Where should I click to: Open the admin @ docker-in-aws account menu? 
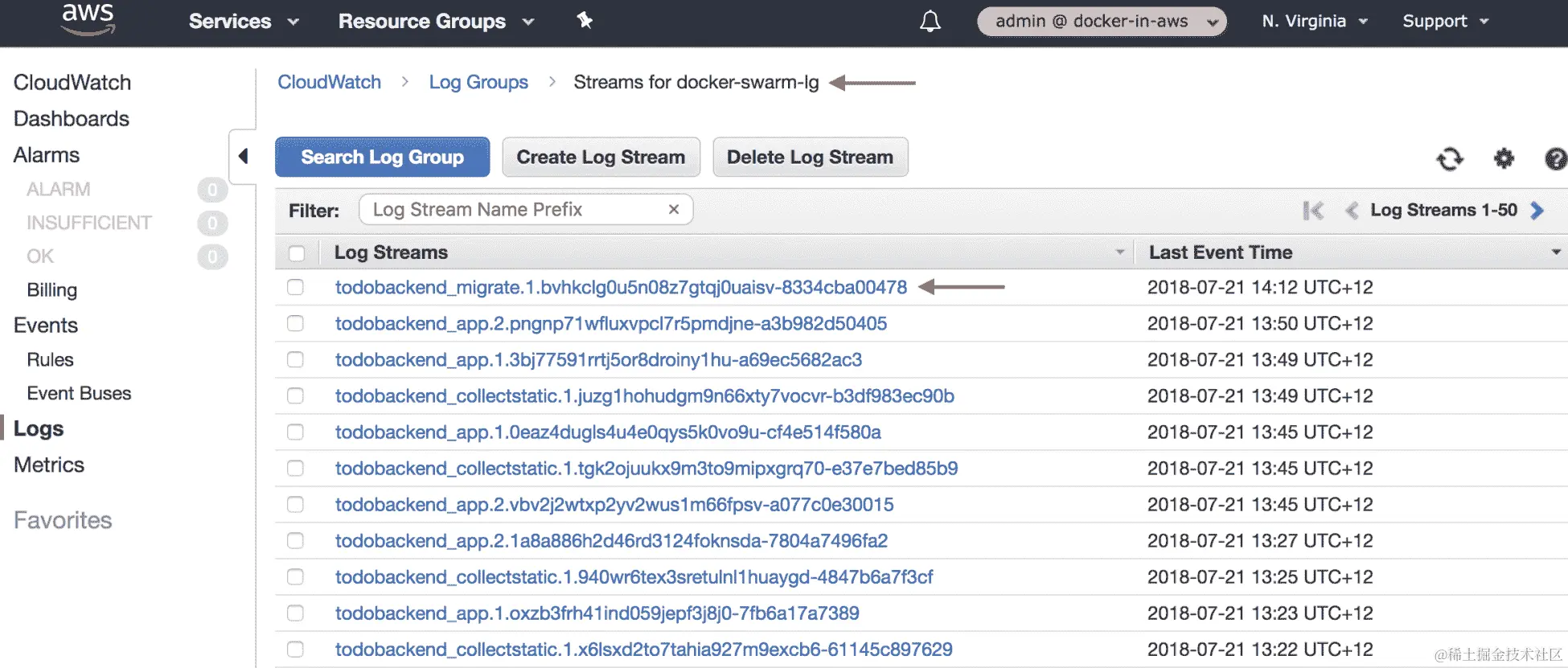(1102, 22)
